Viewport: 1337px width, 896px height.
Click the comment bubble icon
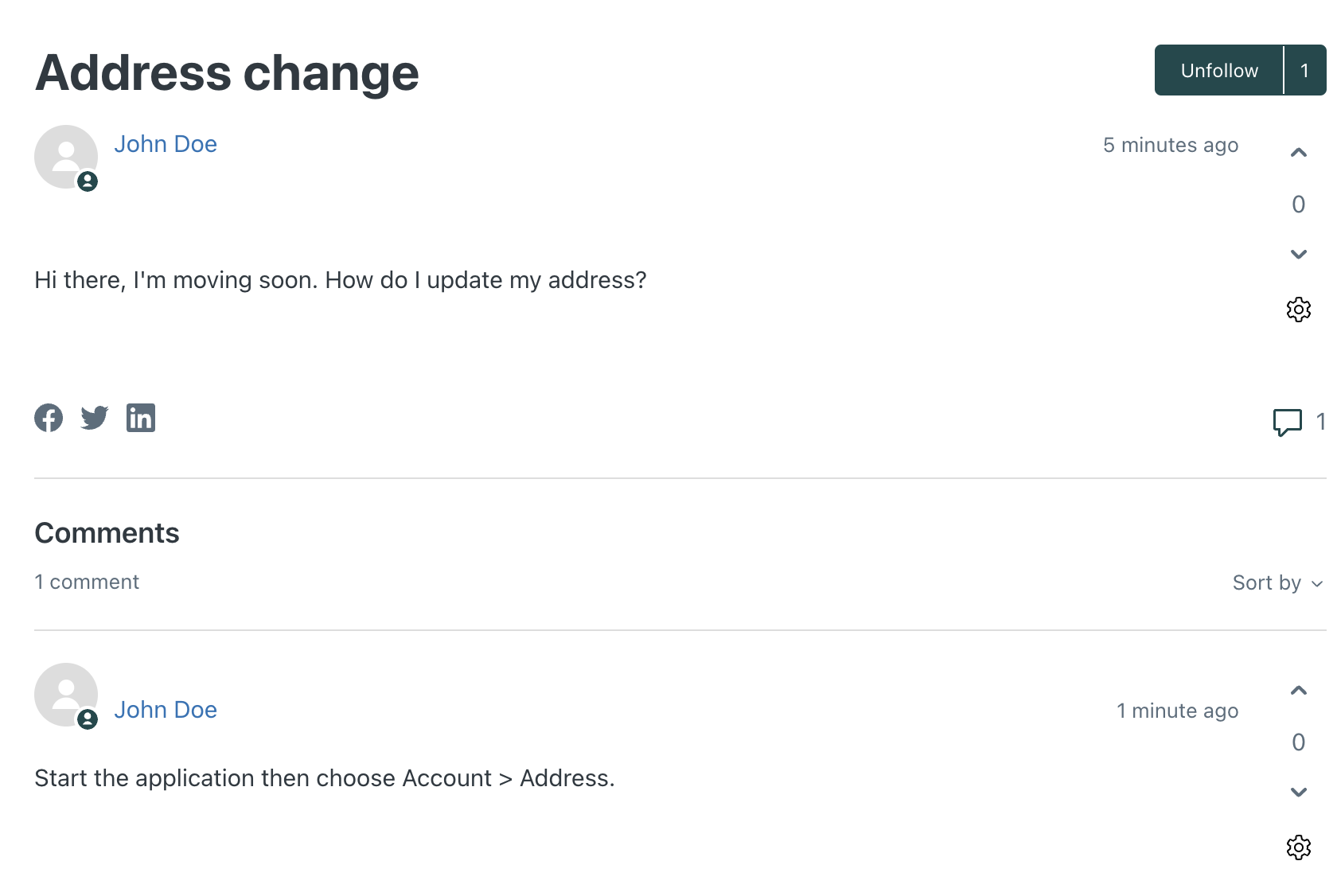coord(1288,423)
